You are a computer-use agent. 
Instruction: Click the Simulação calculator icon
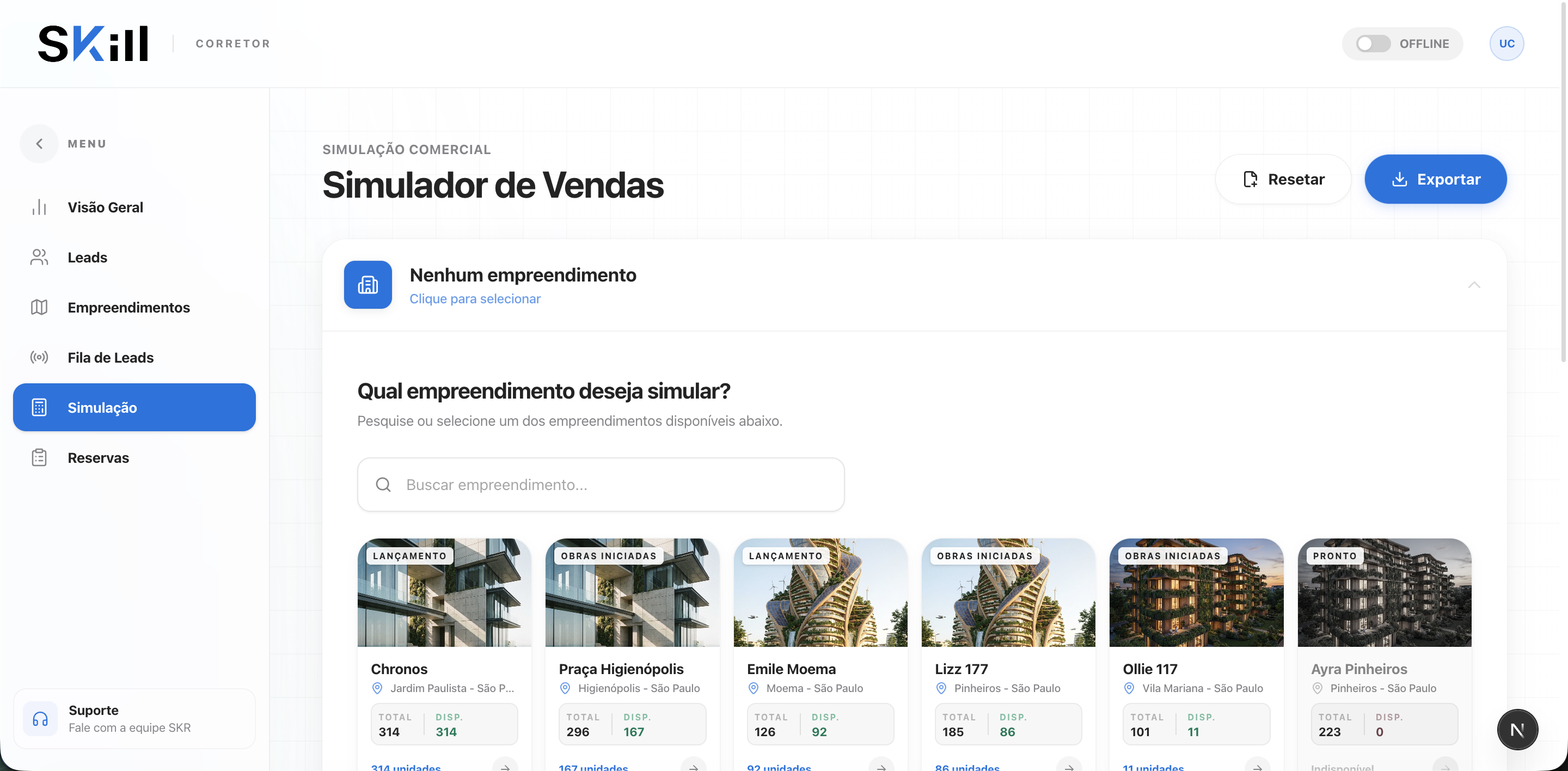(x=40, y=408)
